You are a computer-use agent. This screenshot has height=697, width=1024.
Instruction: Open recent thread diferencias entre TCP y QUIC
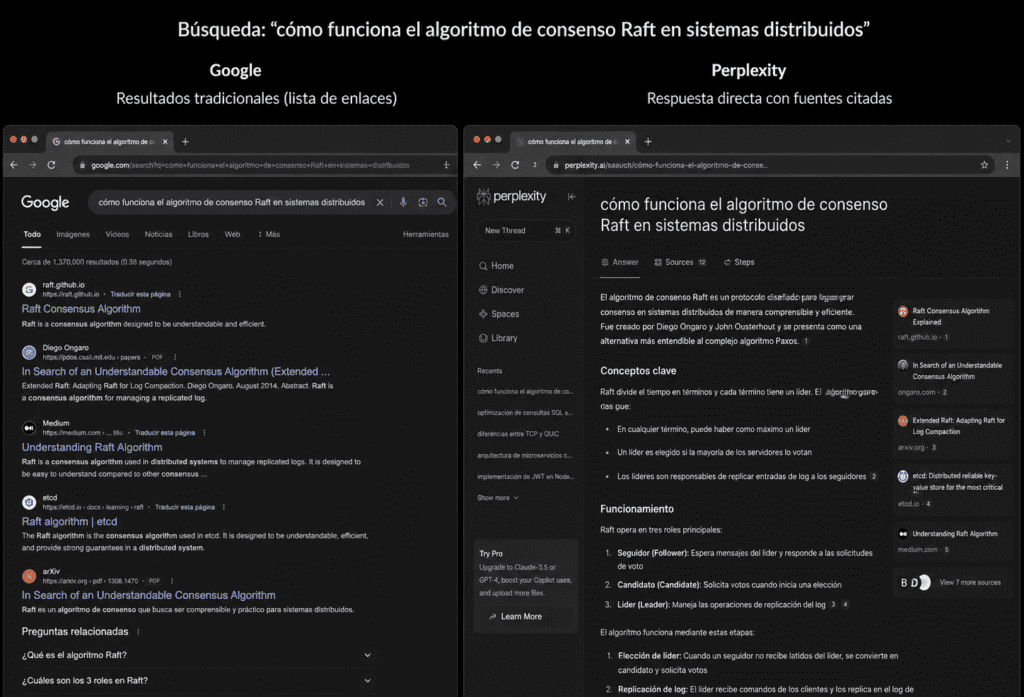[518, 434]
